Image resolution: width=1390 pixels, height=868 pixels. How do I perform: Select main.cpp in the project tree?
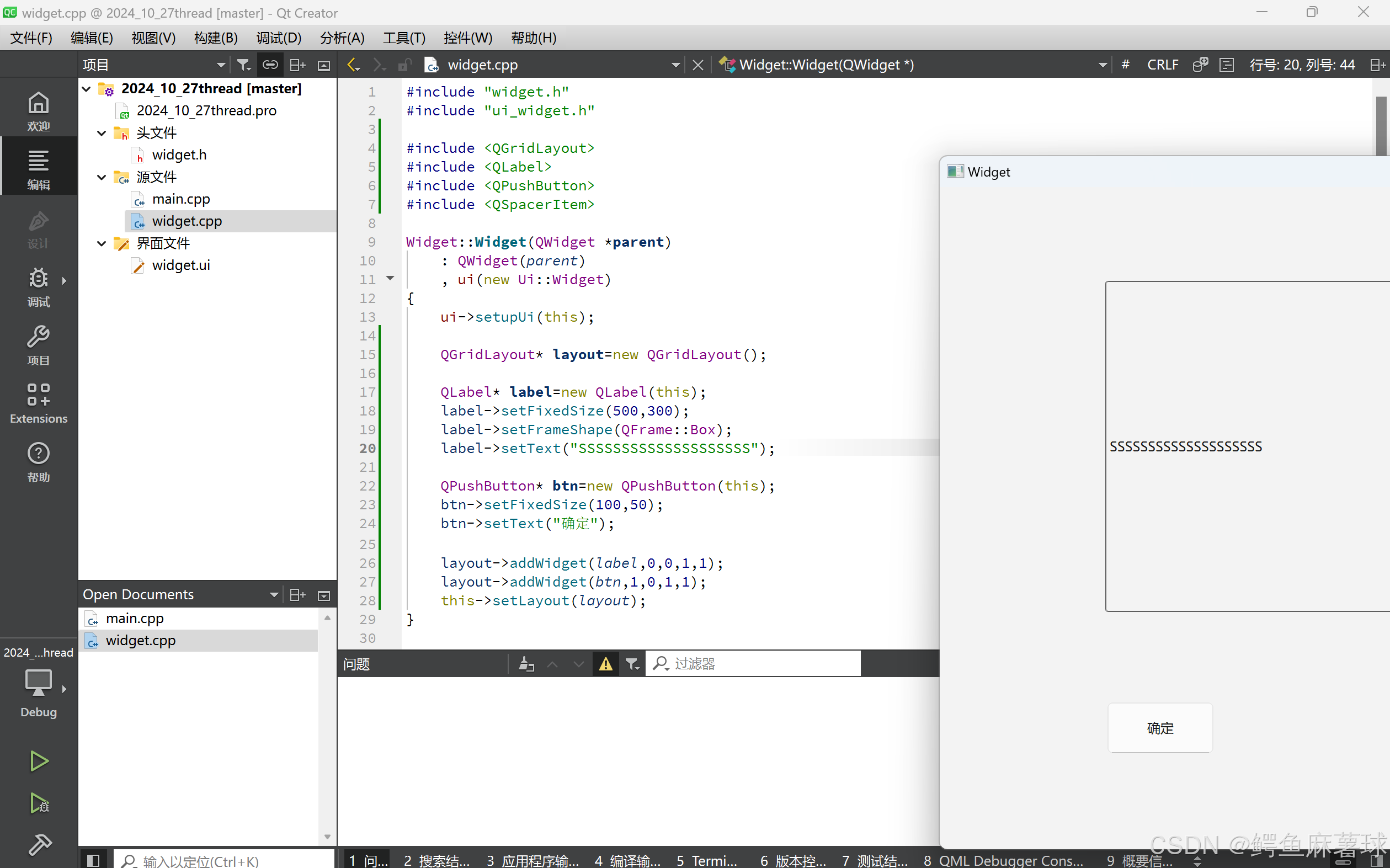pos(181,199)
